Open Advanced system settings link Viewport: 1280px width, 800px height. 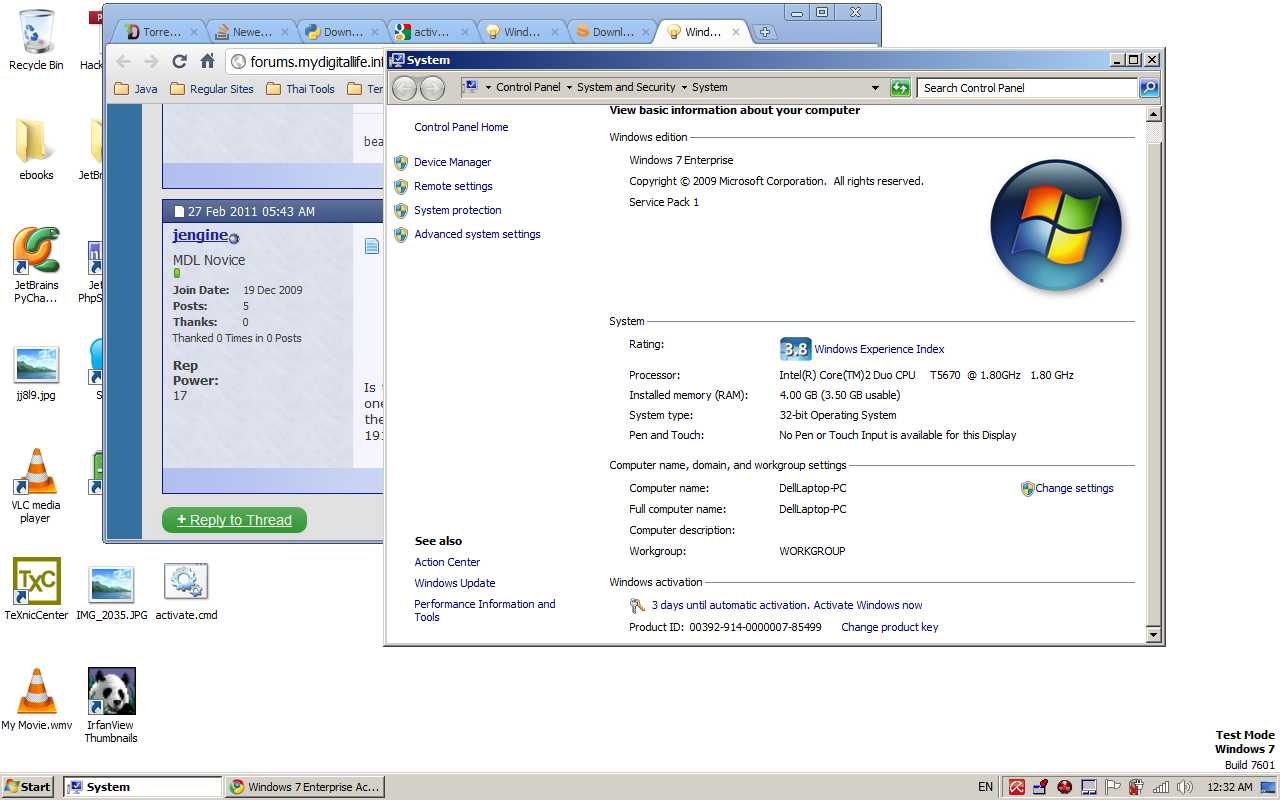[x=477, y=234]
